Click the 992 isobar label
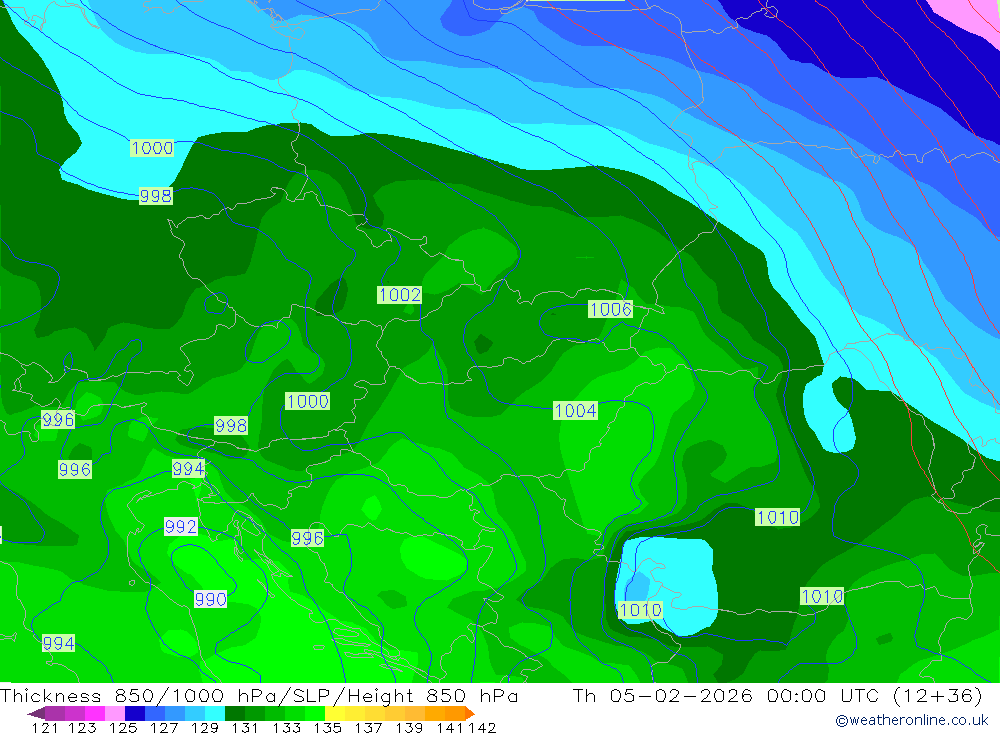The width and height of the screenshot is (1000, 733). 180,526
